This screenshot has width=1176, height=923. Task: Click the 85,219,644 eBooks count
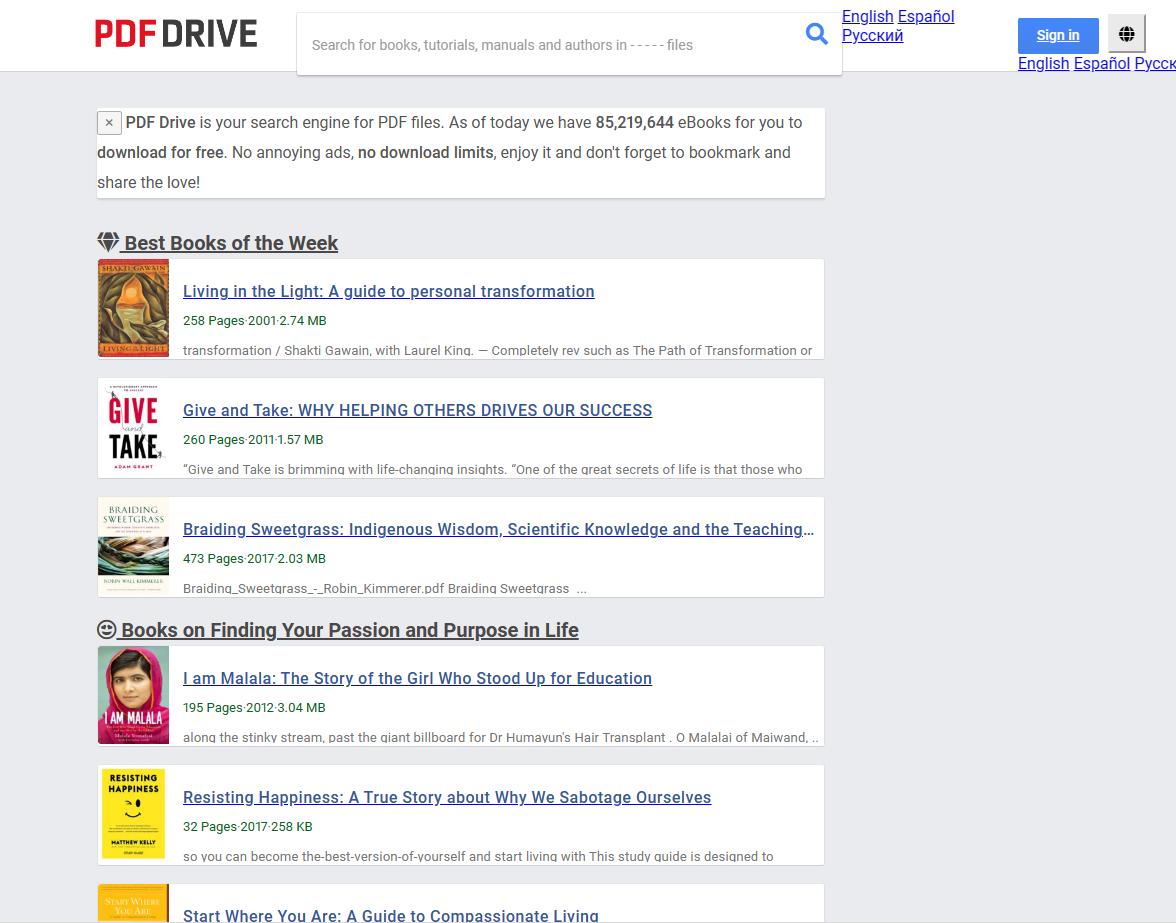(634, 123)
